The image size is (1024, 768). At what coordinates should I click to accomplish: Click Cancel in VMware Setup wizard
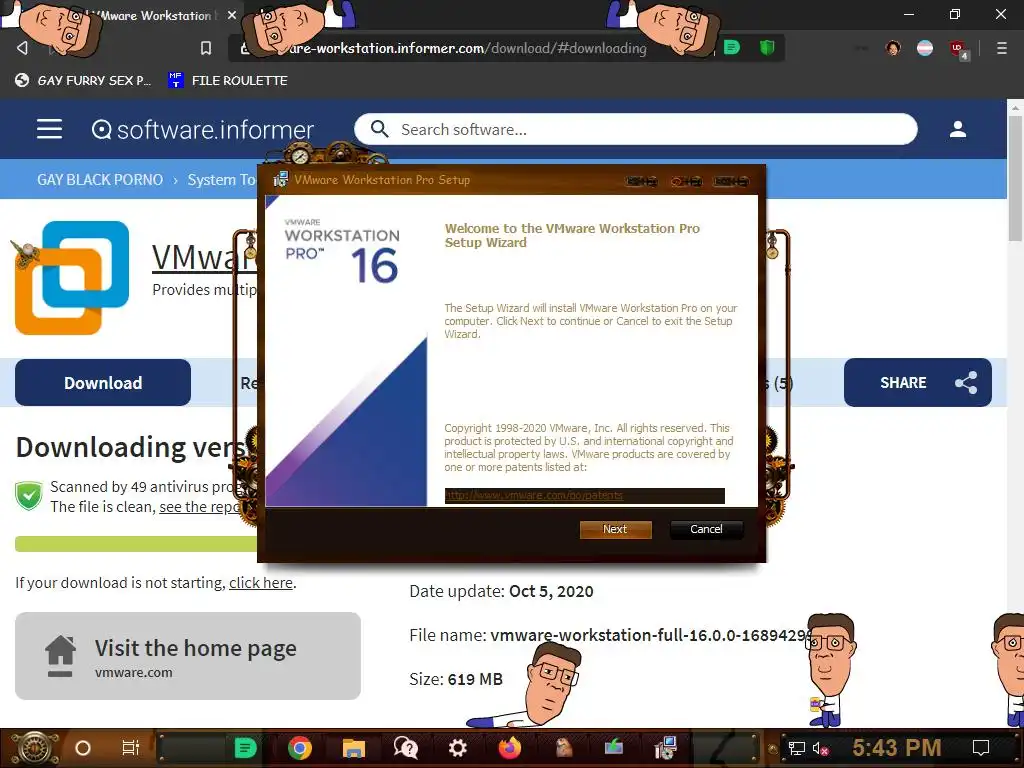[706, 529]
